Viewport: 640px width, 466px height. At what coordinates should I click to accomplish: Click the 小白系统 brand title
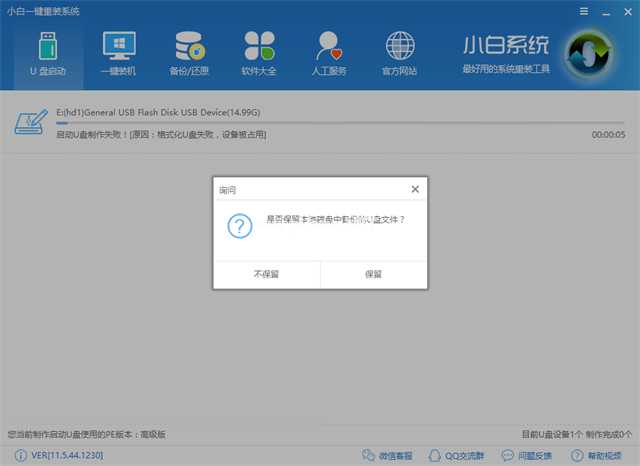(x=506, y=45)
